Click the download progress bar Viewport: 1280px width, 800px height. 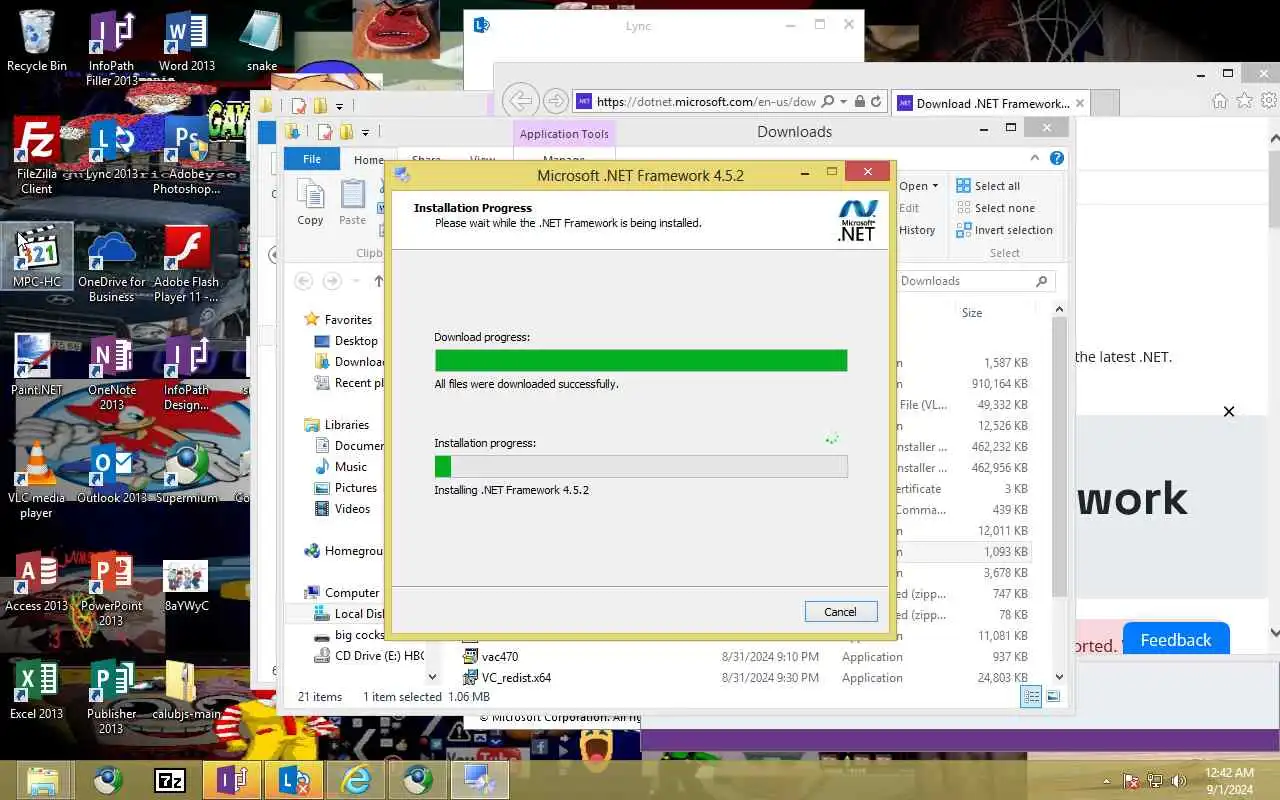(641, 360)
